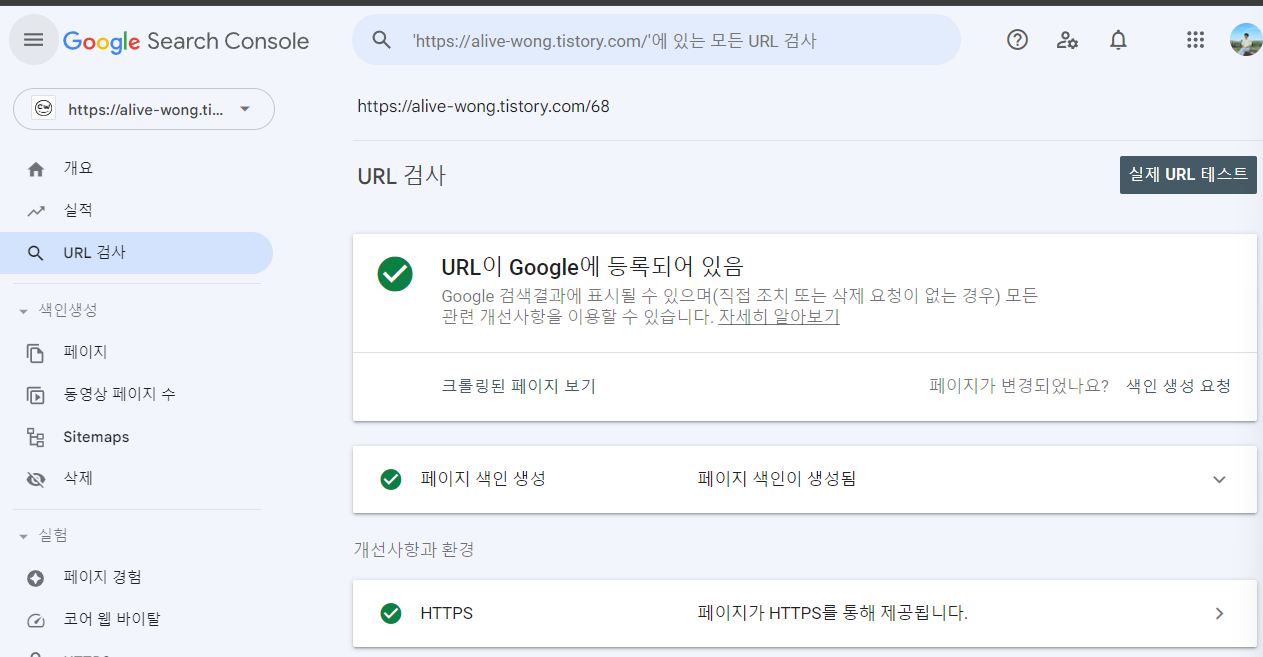Click the 페이지가 HTTPS를 통해 제공됩니다 text
Screen dimensions: 1263x657
point(832,613)
